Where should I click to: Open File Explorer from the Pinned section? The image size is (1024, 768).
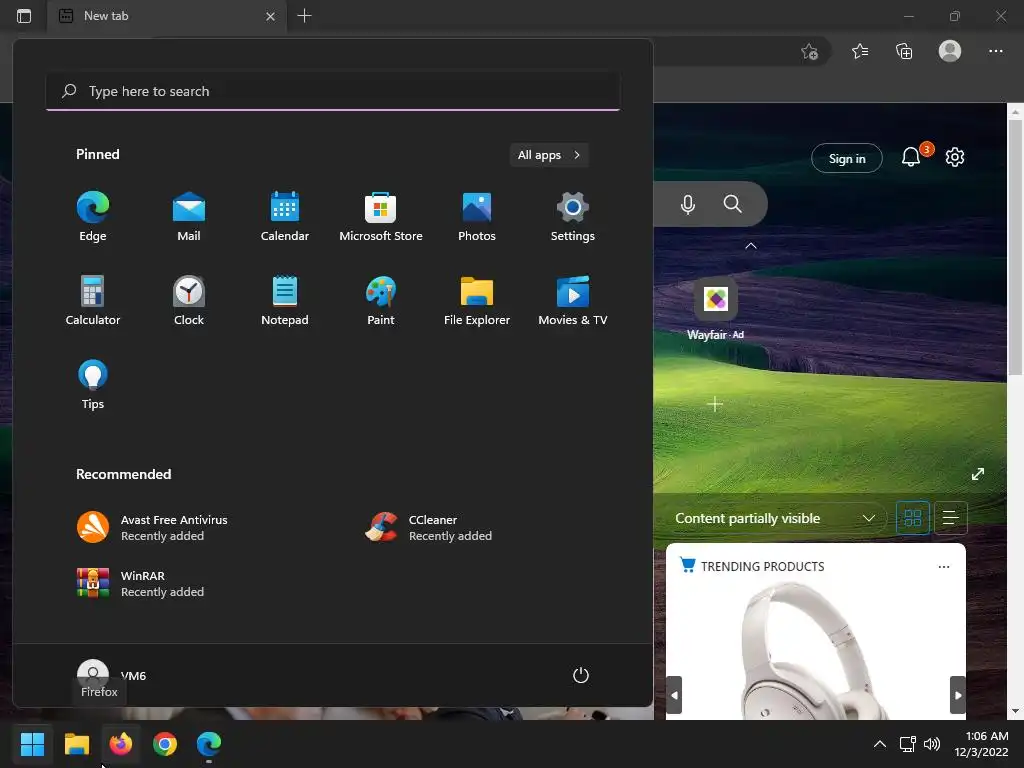(477, 300)
